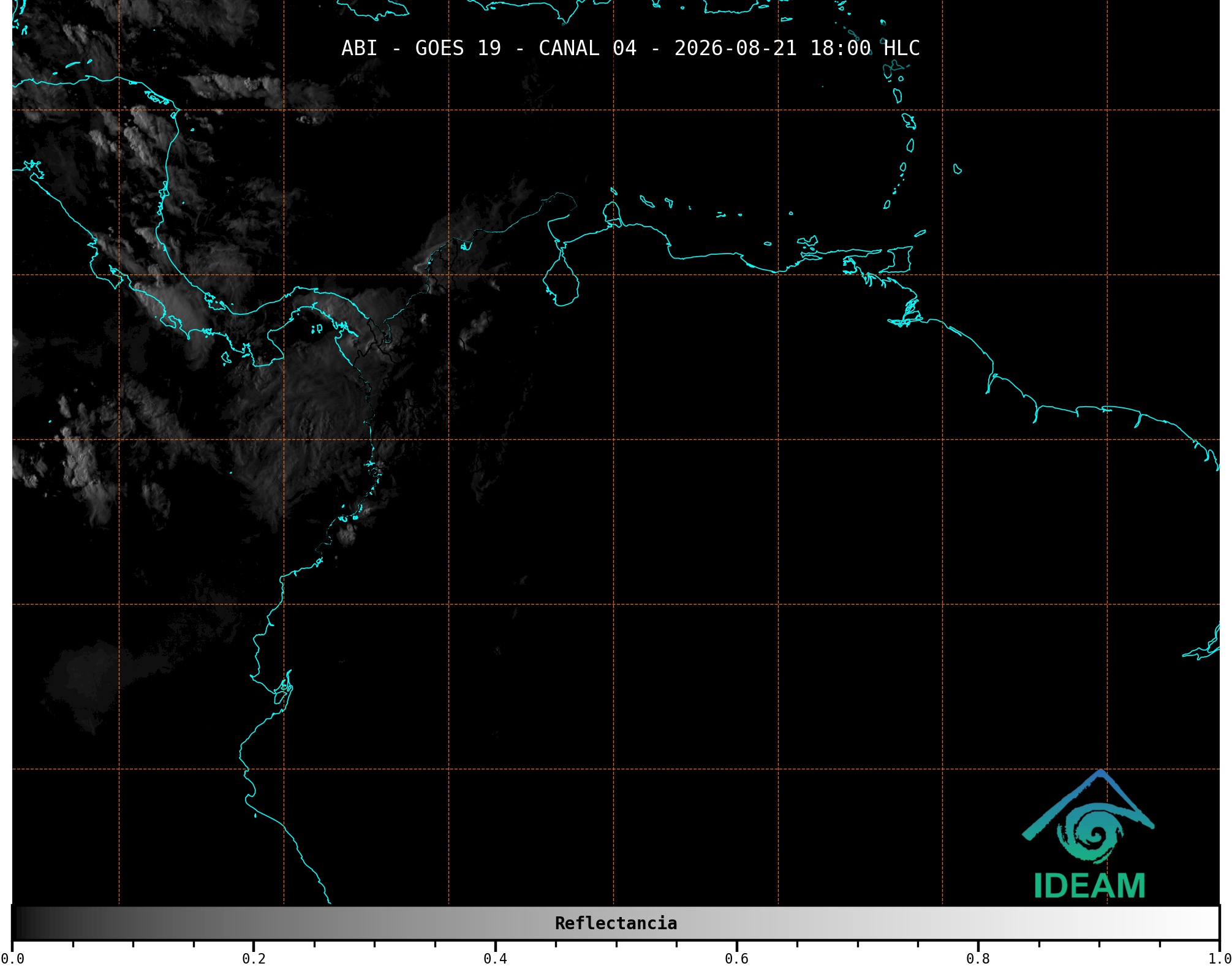
Task: Click the 1.0 colorbar tick label
Action: [1219, 959]
